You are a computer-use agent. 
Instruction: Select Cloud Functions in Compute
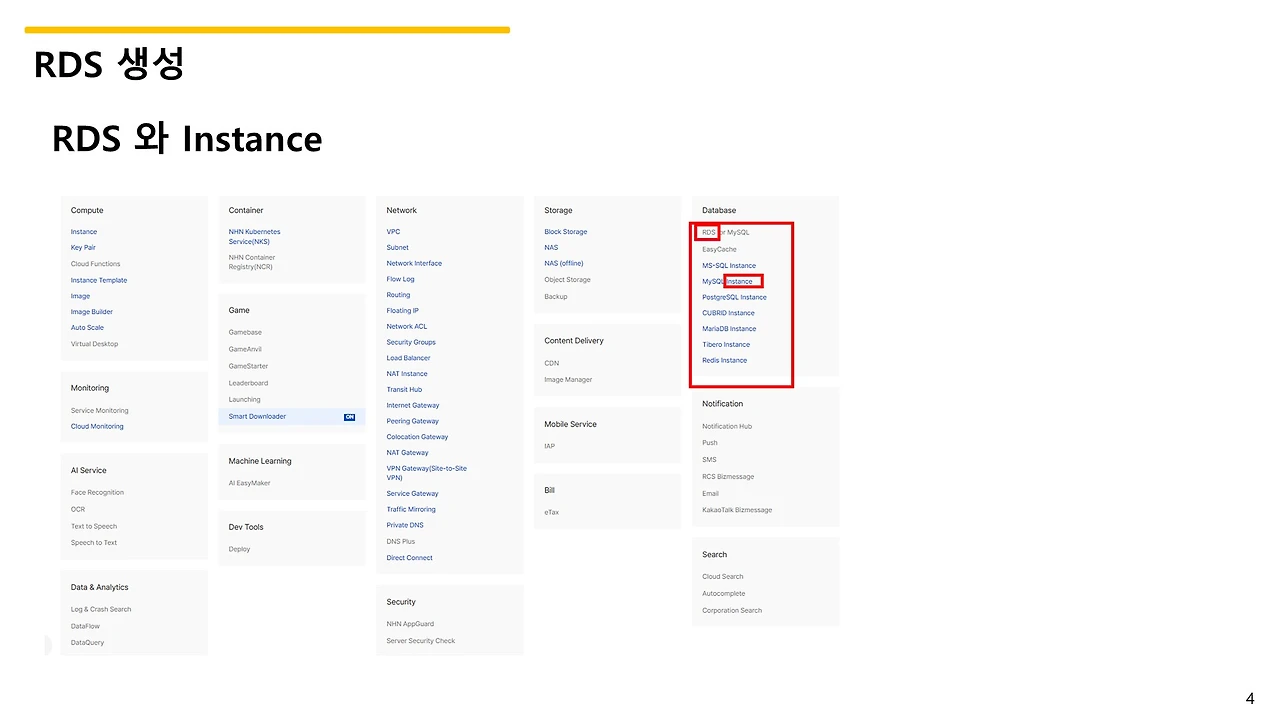coord(95,264)
